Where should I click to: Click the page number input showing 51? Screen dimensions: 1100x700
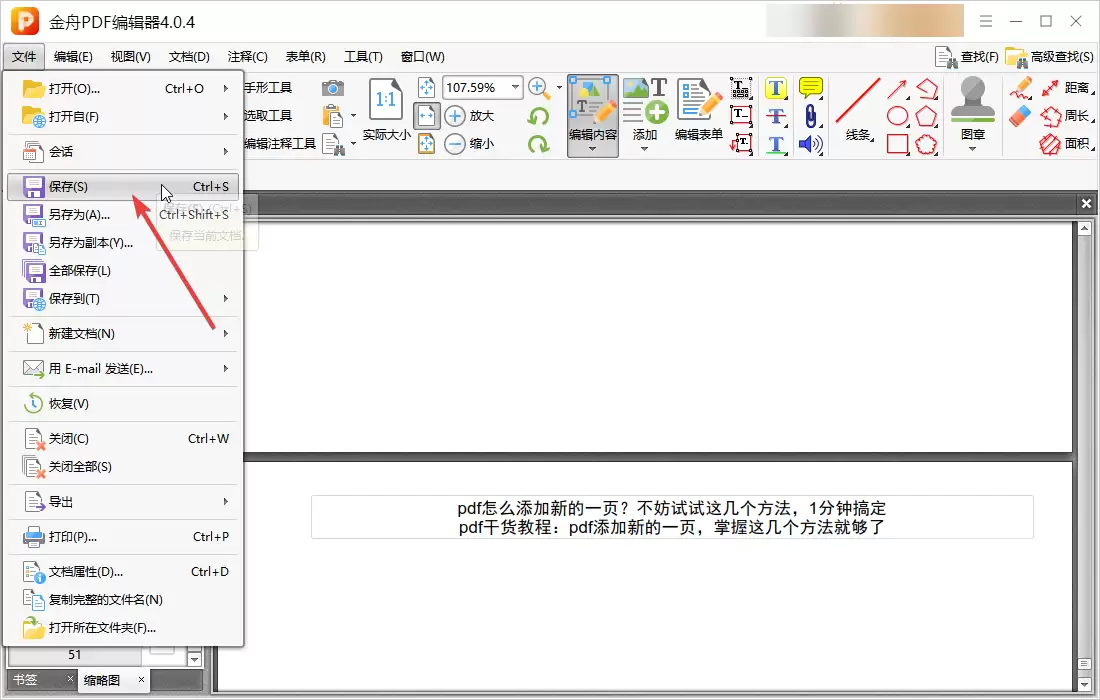point(75,655)
